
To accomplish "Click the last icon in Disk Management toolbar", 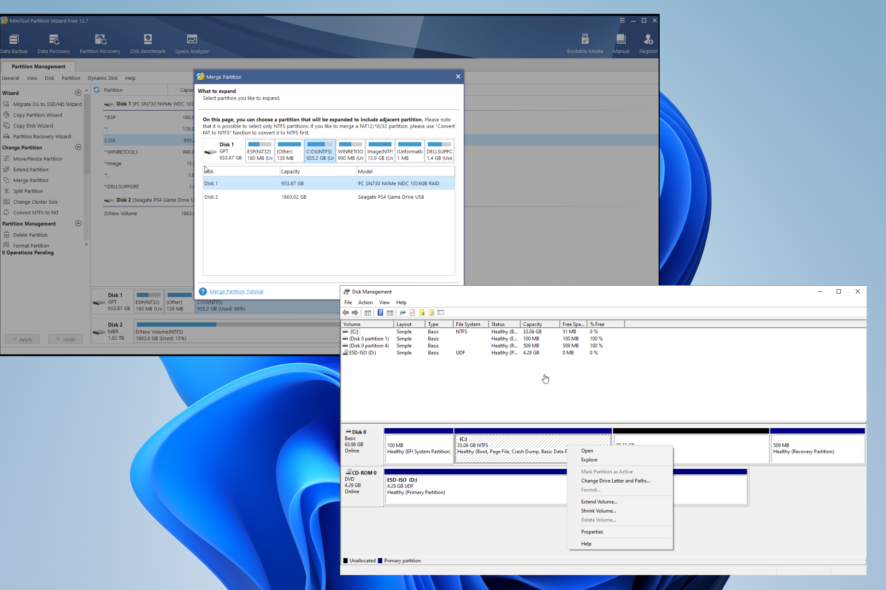I will point(441,313).
